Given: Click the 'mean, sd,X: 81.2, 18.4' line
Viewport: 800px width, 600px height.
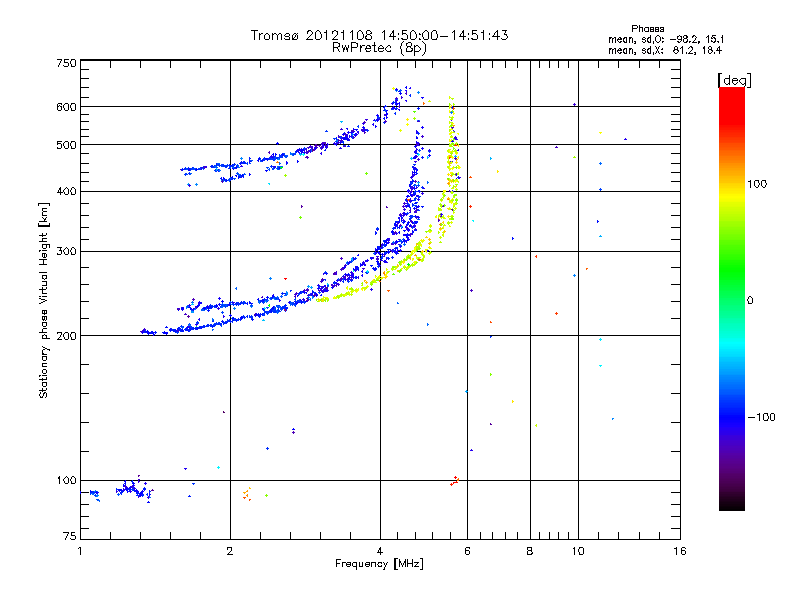Looking at the screenshot, I should tap(665, 50).
